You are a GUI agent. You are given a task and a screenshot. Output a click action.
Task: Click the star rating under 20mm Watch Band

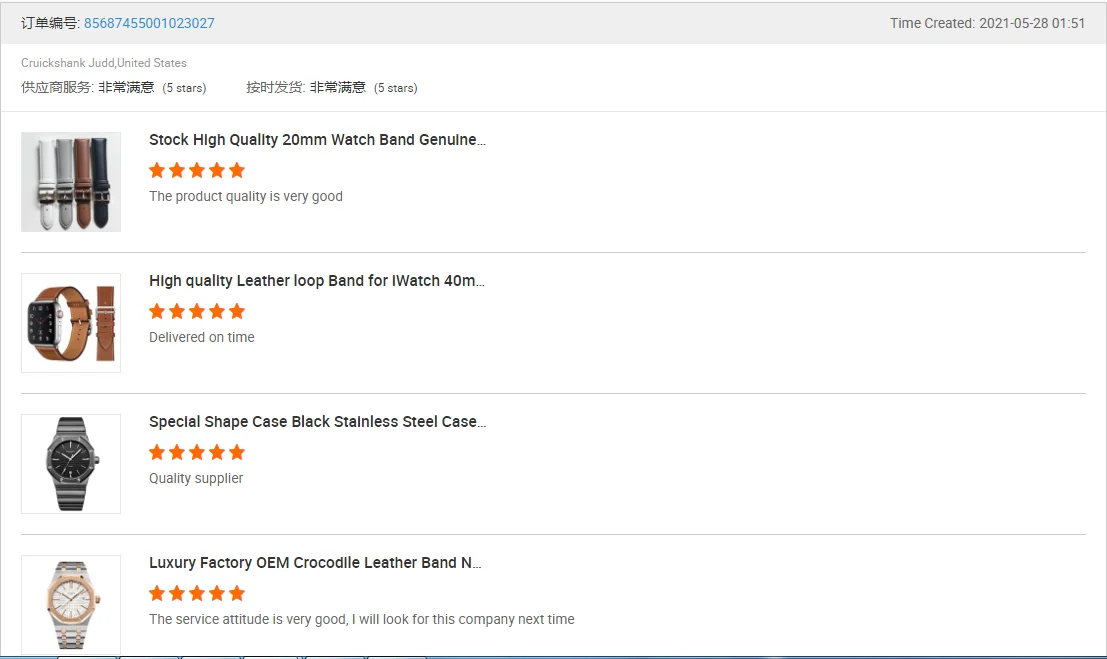197,170
